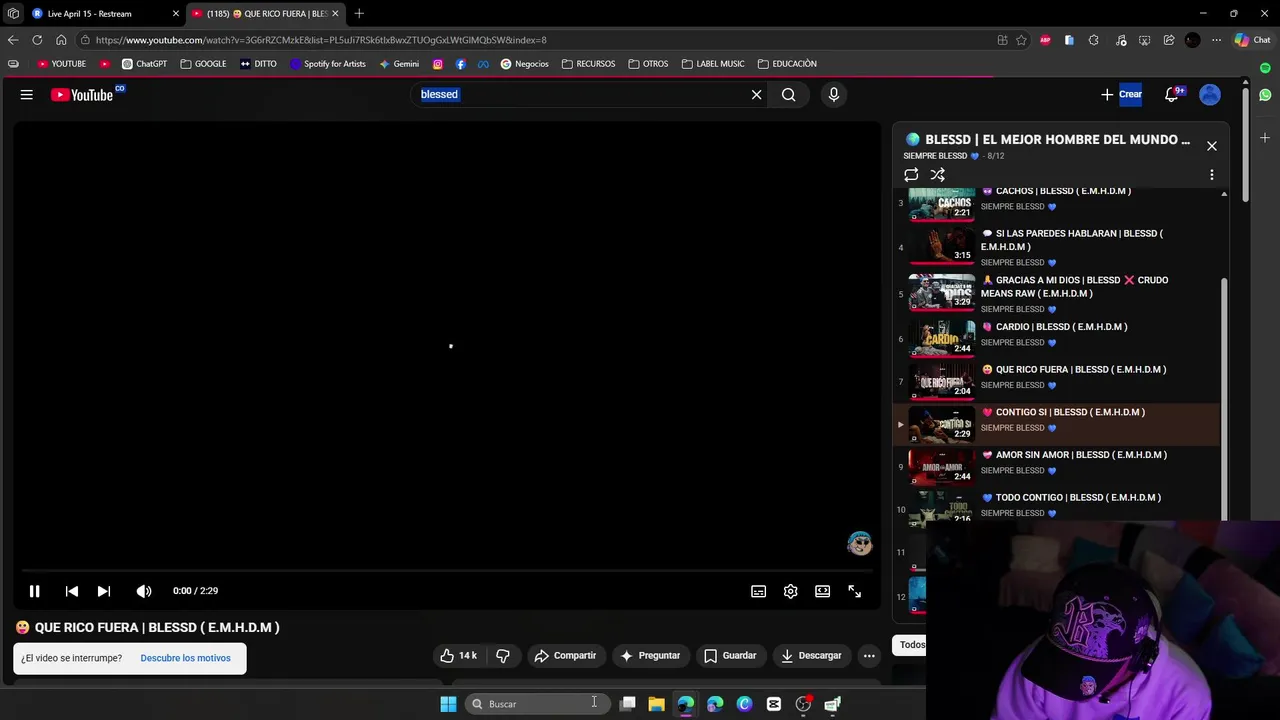1280x720 pixels.
Task: Seek on the video progress bar
Action: tap(447, 571)
